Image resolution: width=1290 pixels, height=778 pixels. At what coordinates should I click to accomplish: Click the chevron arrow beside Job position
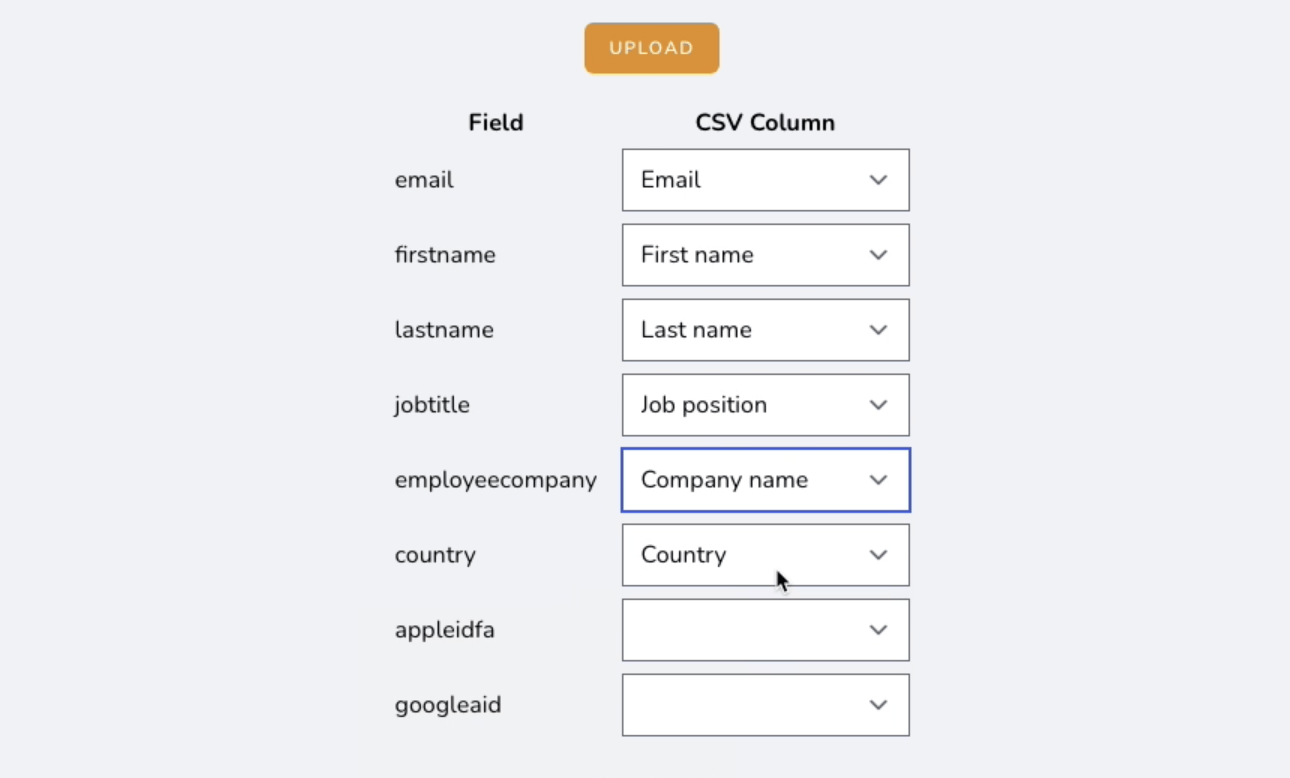pyautogui.click(x=878, y=405)
